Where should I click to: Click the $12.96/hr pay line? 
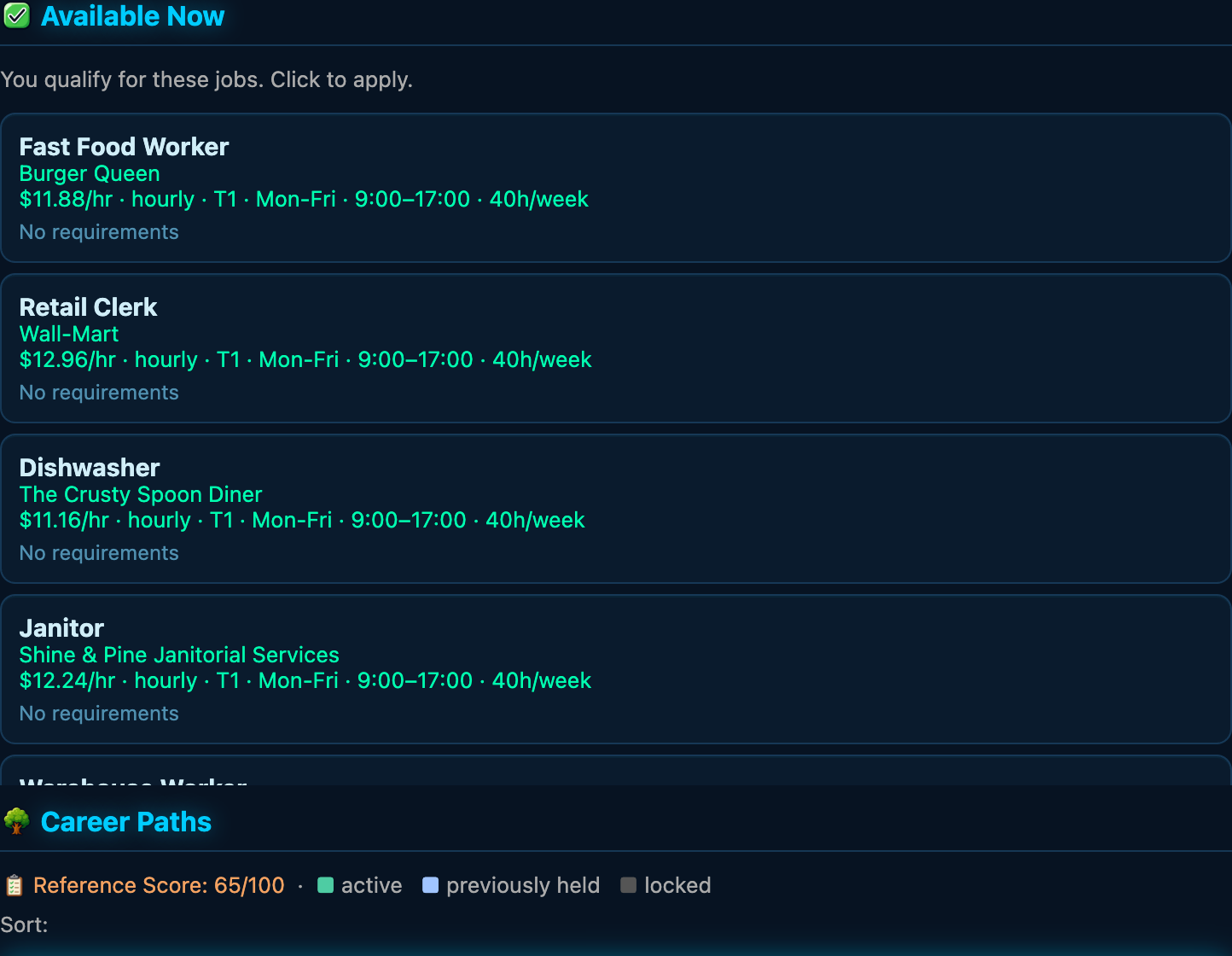coord(305,359)
